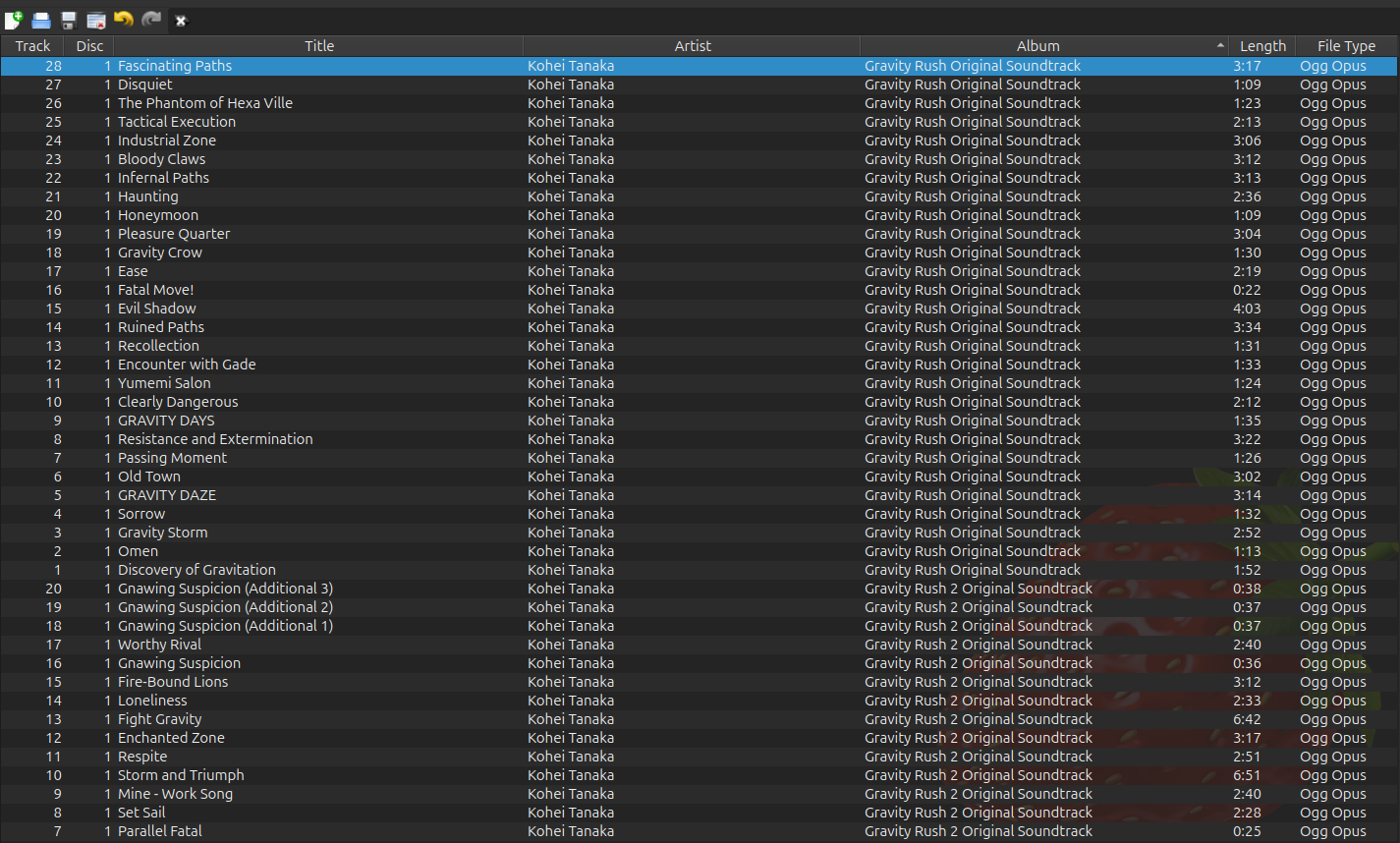This screenshot has width=1400, height=843.
Task: Select "Storm and Triumph" in playlist
Action: click(x=181, y=775)
